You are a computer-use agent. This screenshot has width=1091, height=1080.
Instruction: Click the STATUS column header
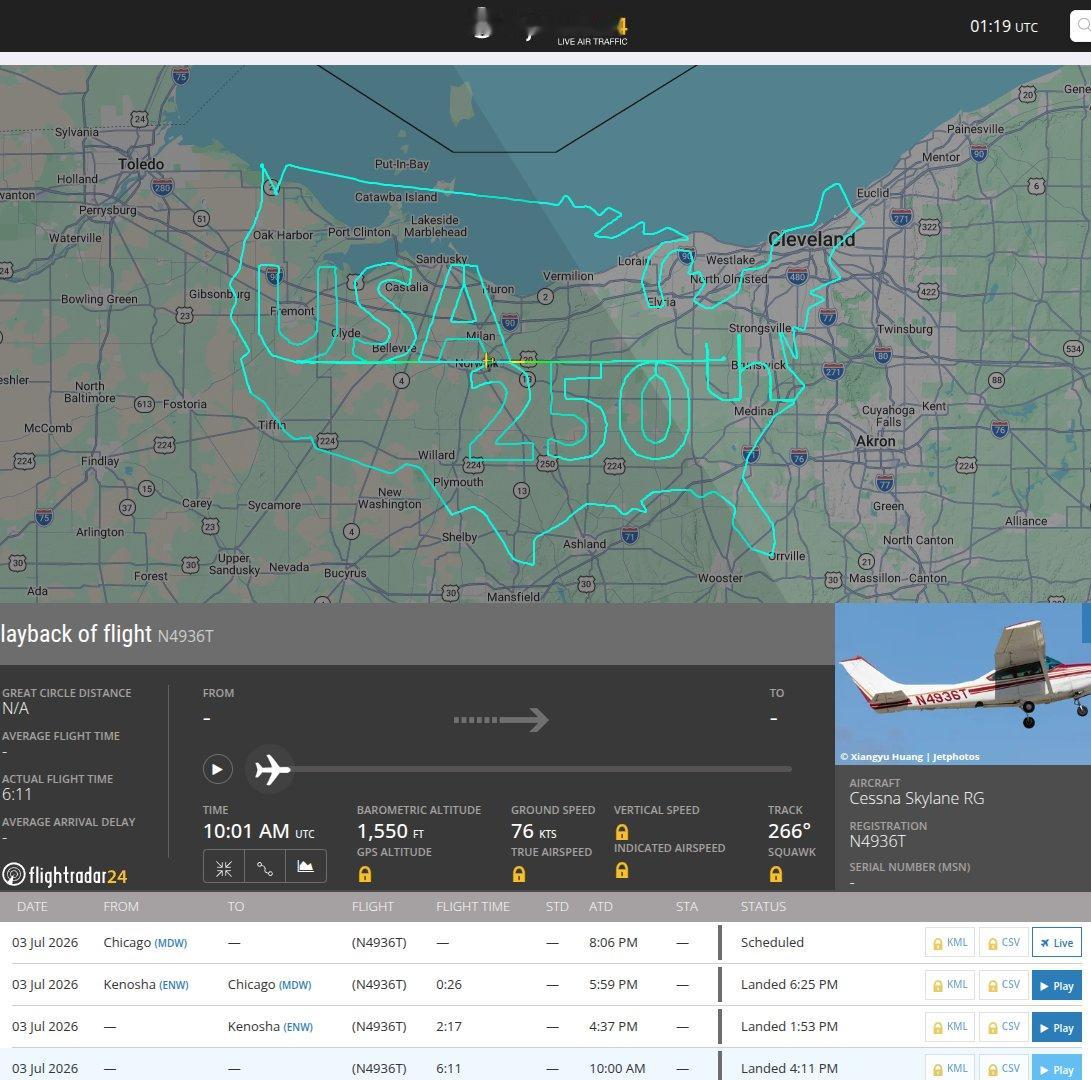click(x=763, y=906)
